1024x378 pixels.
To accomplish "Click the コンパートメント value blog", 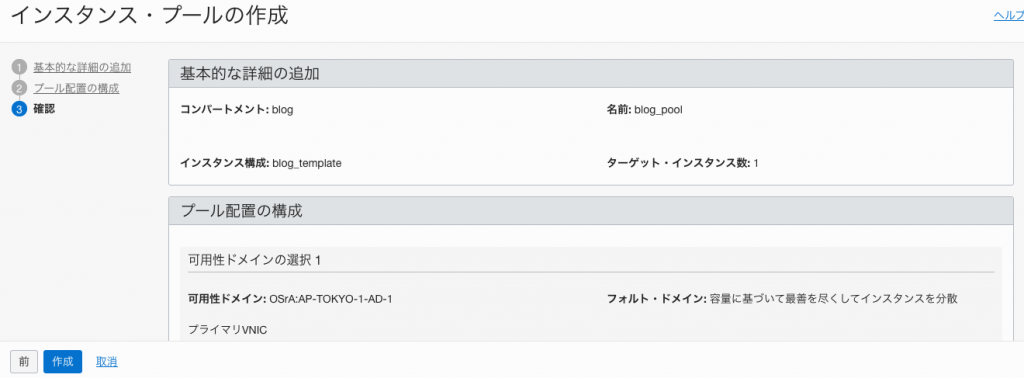I will tap(283, 110).
